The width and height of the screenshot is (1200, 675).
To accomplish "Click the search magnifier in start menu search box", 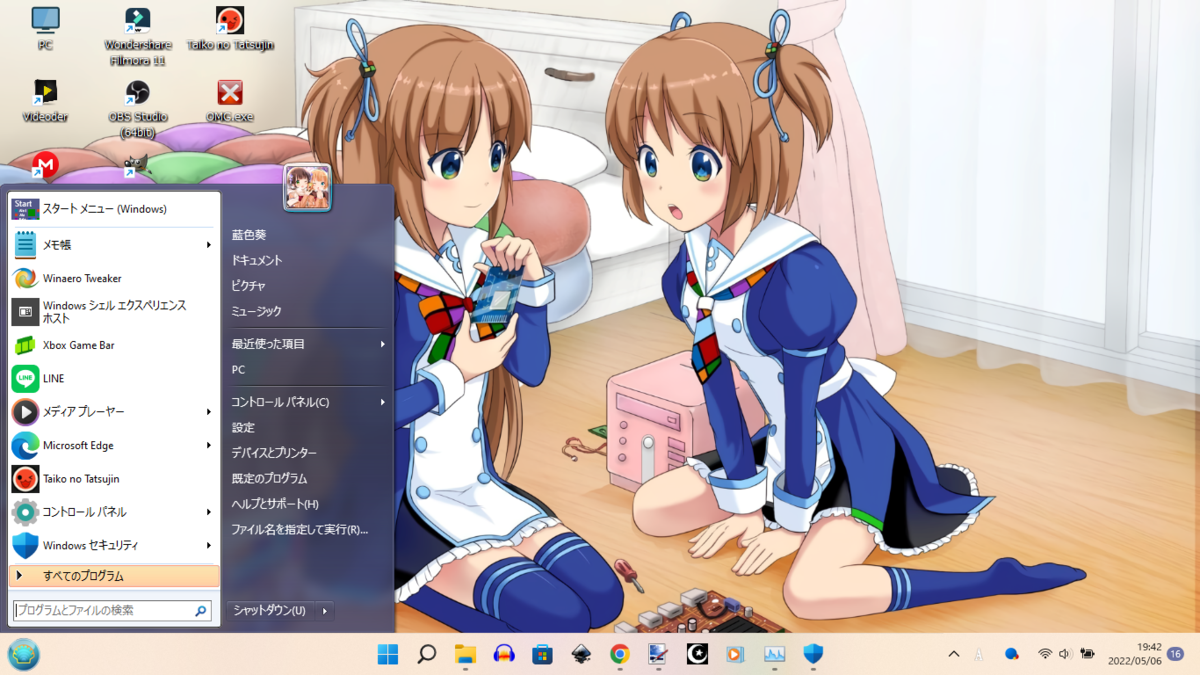I will pyautogui.click(x=201, y=610).
